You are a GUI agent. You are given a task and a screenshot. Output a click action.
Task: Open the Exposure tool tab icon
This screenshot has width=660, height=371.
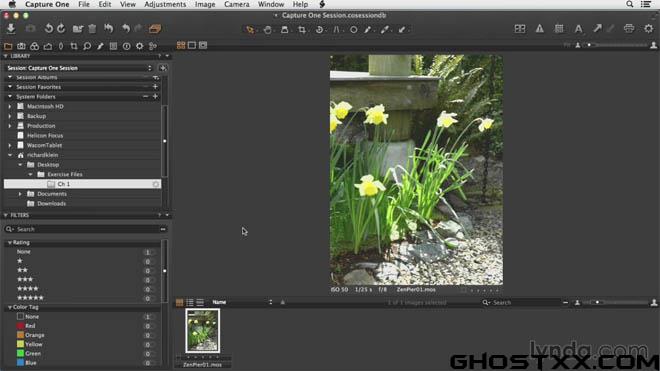(x=48, y=46)
